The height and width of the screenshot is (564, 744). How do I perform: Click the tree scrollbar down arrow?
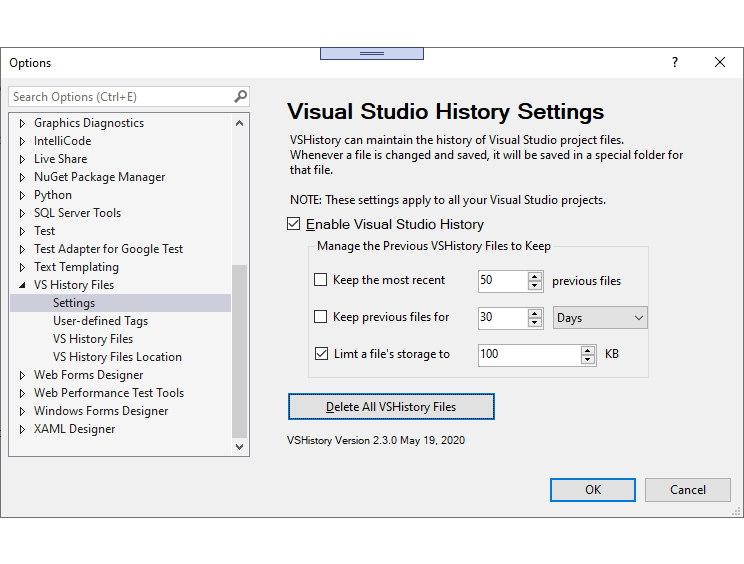click(x=240, y=446)
